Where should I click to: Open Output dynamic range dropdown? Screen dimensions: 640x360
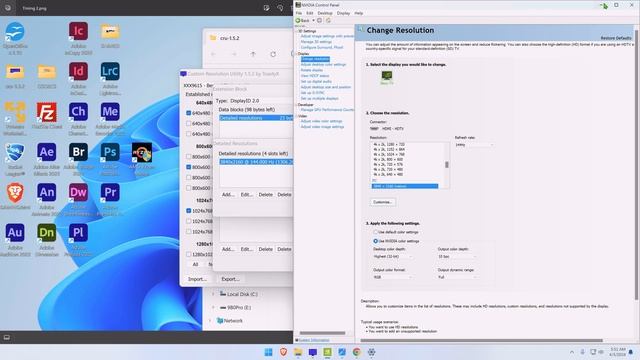coord(457,277)
